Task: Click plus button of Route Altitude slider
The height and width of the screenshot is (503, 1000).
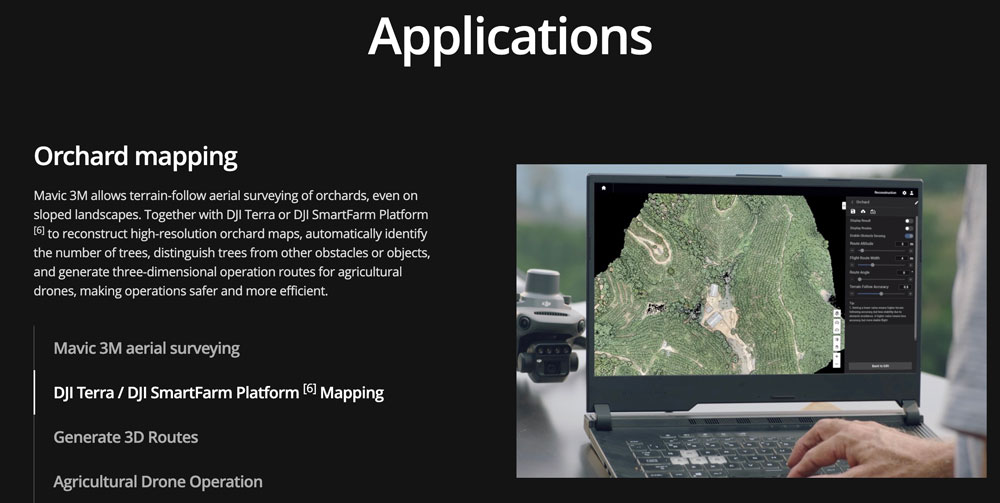Action: (911, 251)
